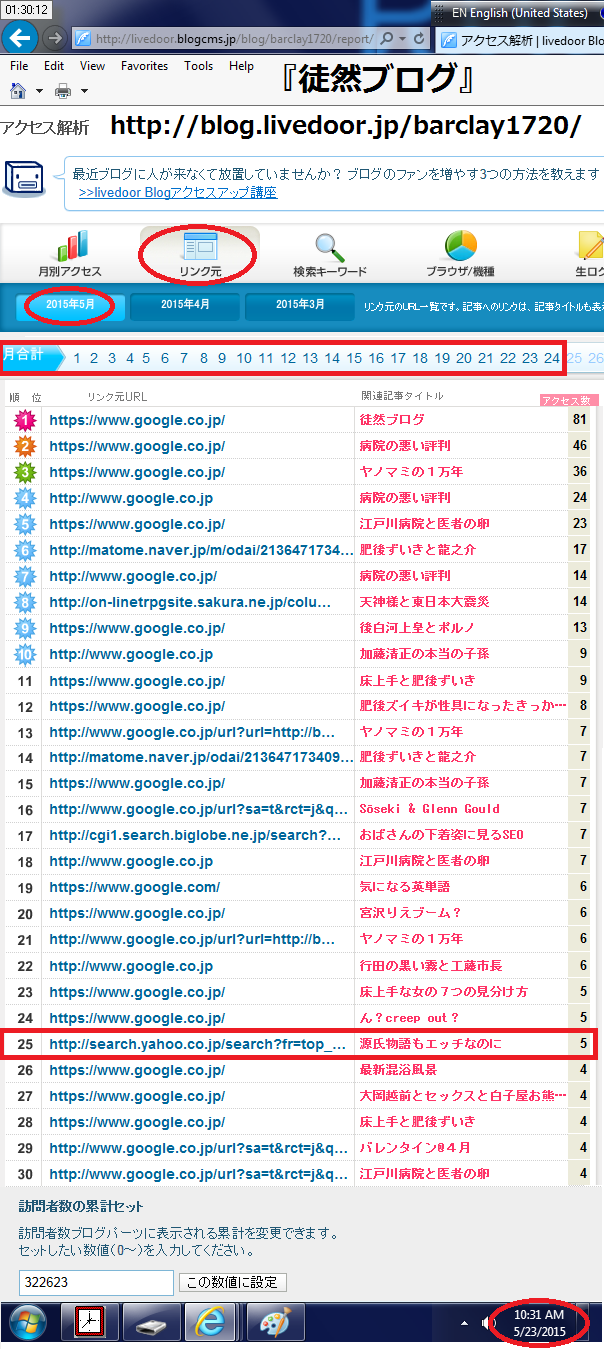
Task: Click the refresh icon in address bar
Action: click(x=419, y=38)
